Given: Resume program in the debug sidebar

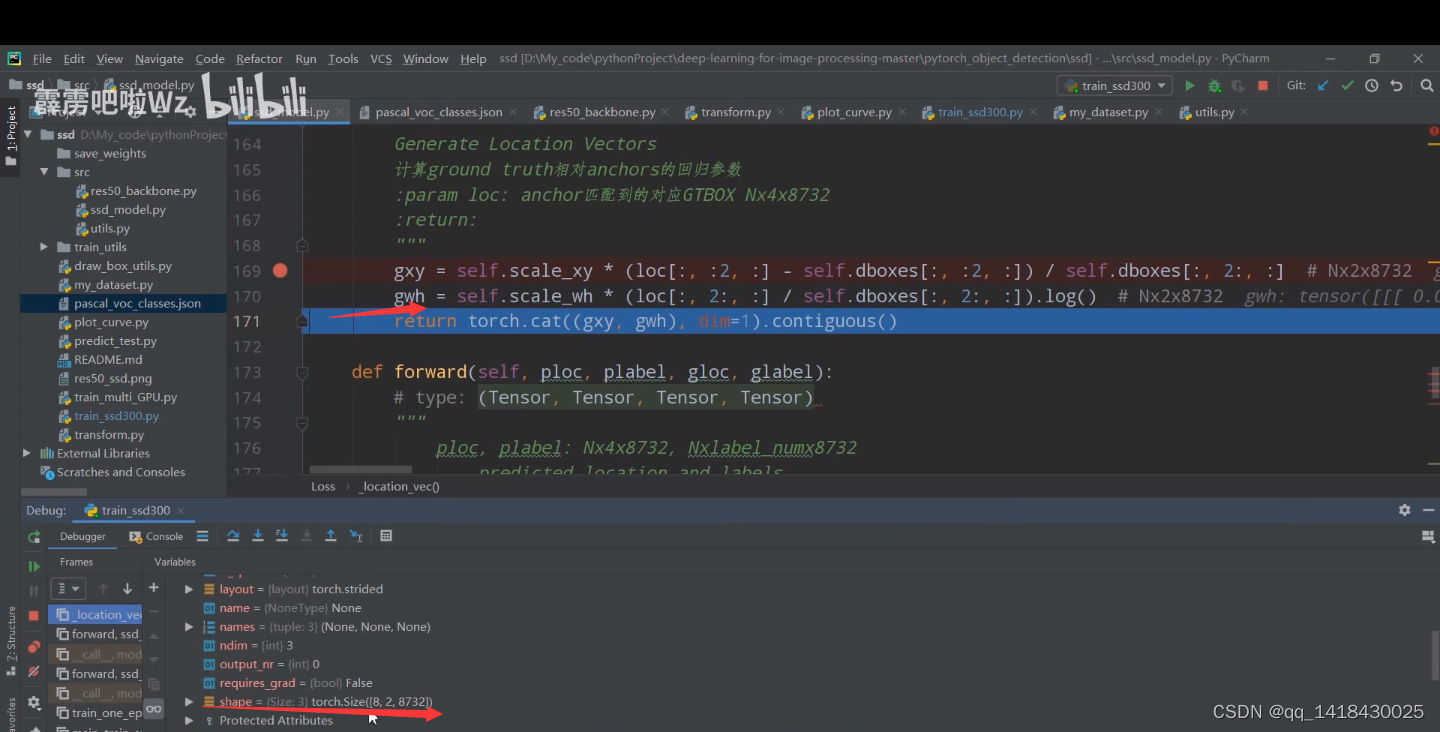Looking at the screenshot, I should 34,566.
